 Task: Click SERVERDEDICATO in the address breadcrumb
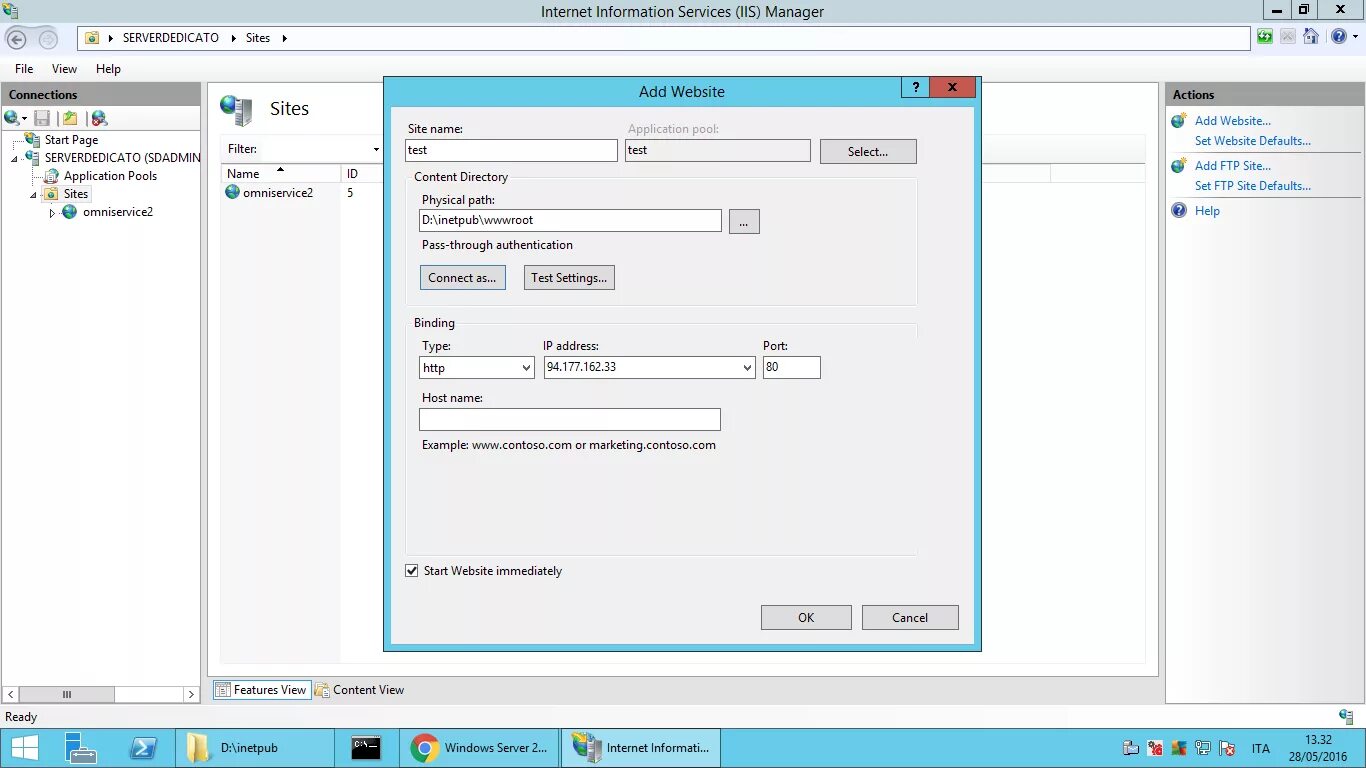170,38
